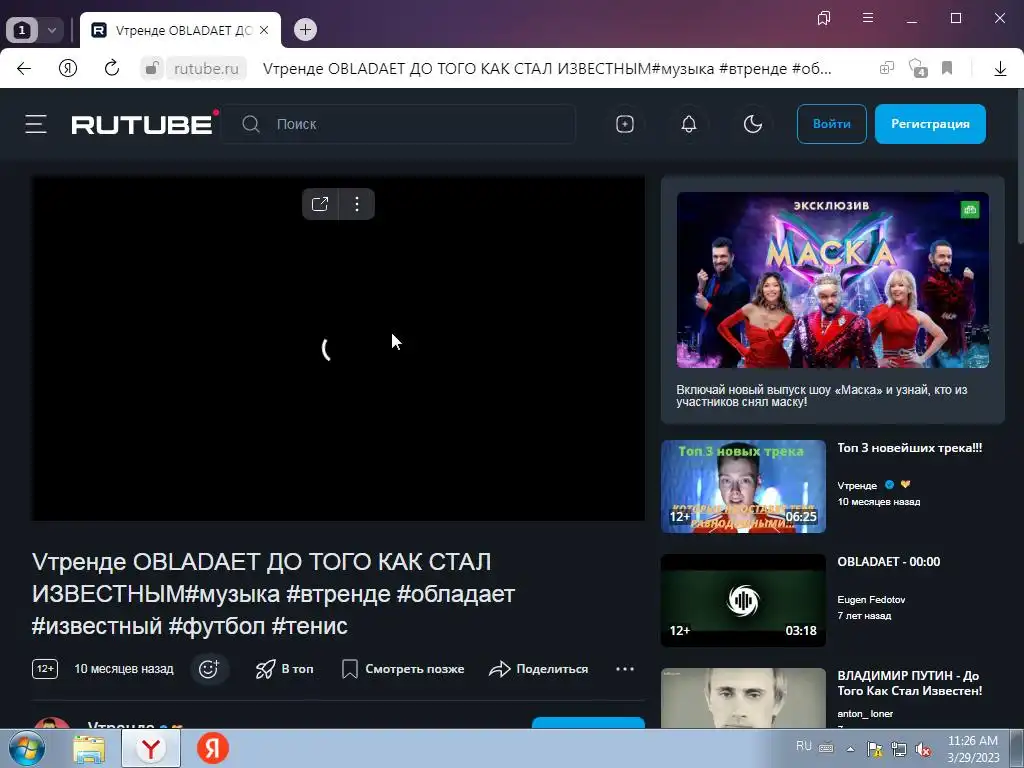Click Смотреть позже bookmark
Screen dimensions: 1024x768
point(403,669)
